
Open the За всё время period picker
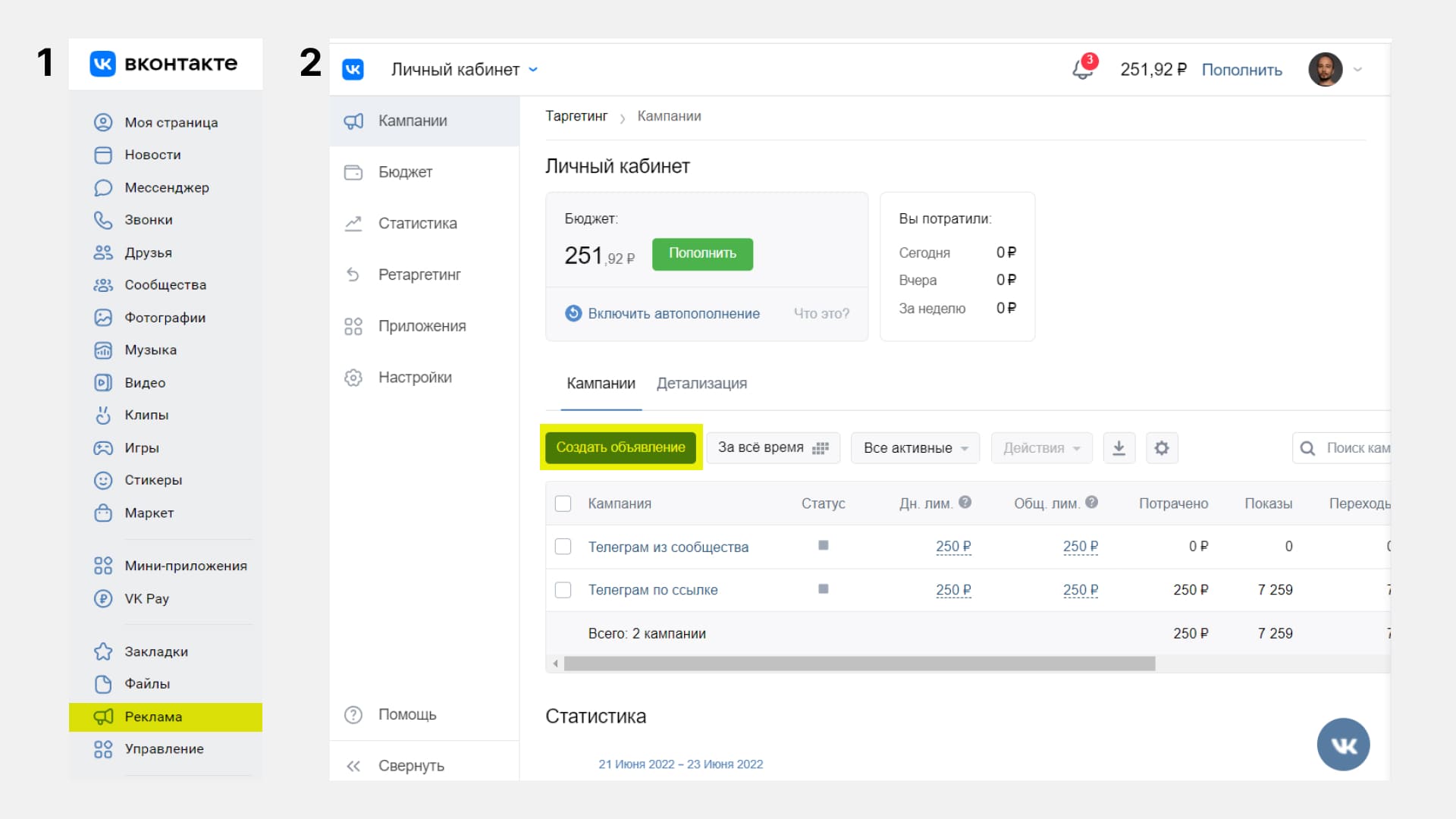pos(773,448)
